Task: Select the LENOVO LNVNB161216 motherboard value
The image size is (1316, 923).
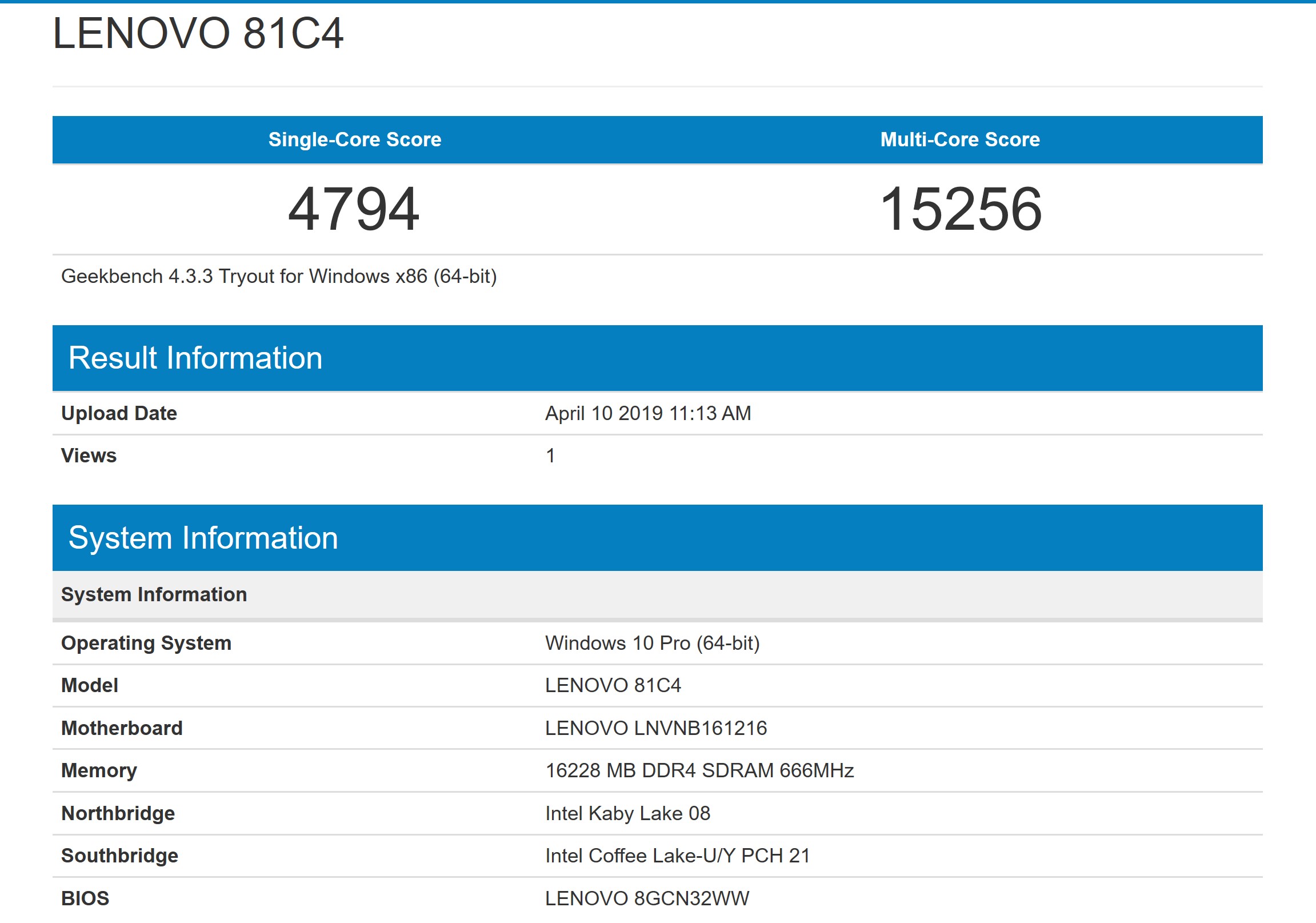Action: 655,728
